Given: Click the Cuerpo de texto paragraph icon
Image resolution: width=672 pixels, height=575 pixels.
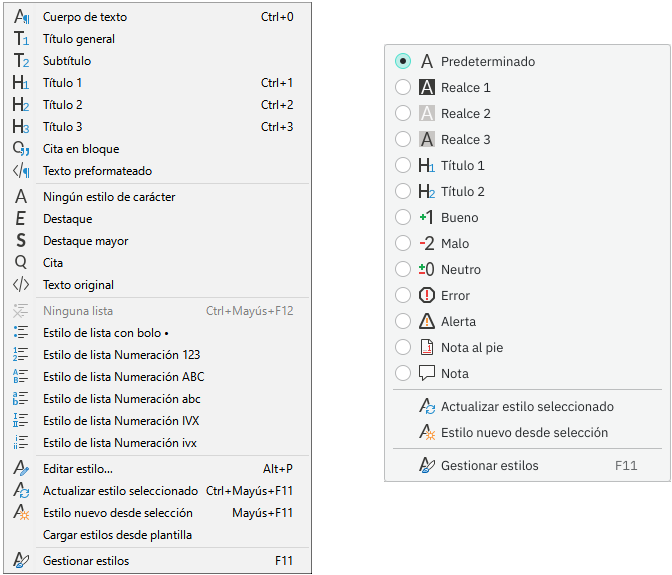Looking at the screenshot, I should 21,17.
